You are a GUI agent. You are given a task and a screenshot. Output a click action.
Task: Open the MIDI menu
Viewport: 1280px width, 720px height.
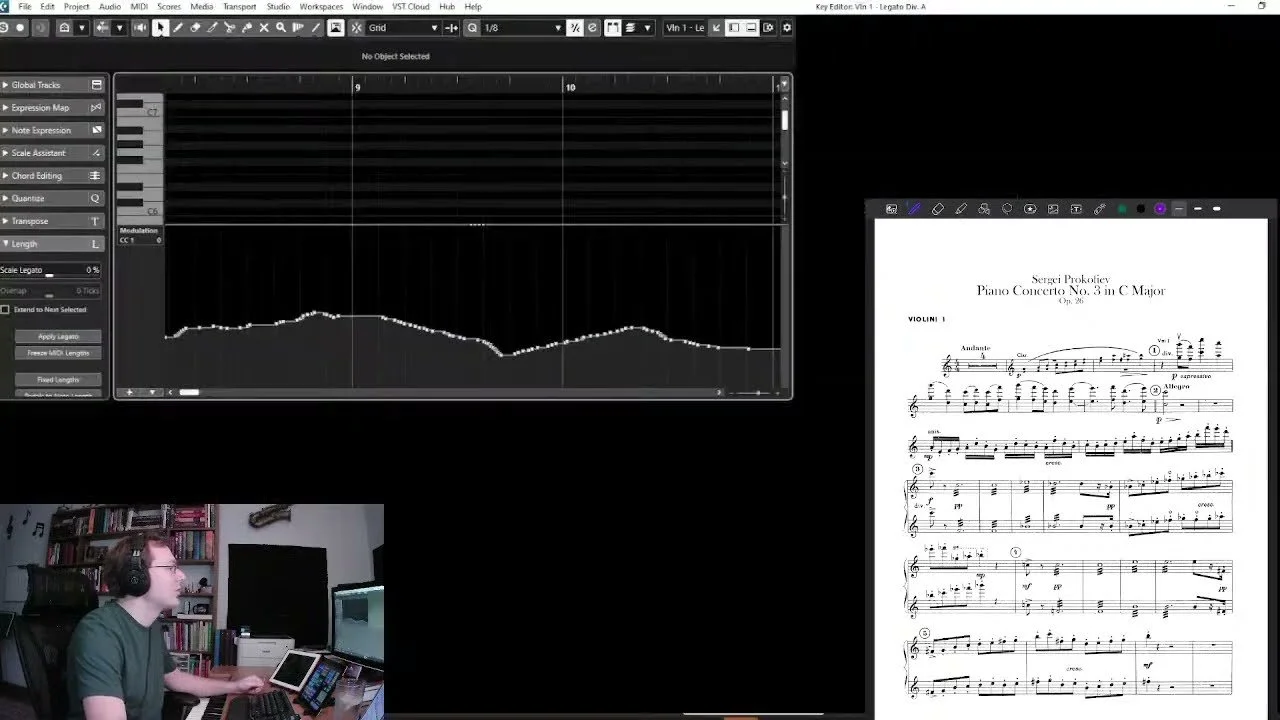[x=138, y=6]
